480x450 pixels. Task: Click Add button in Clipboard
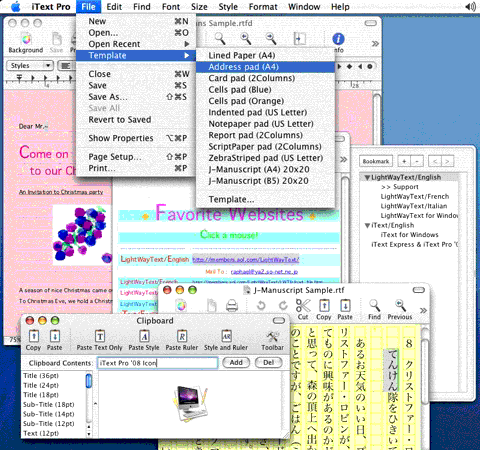pyautogui.click(x=236, y=363)
